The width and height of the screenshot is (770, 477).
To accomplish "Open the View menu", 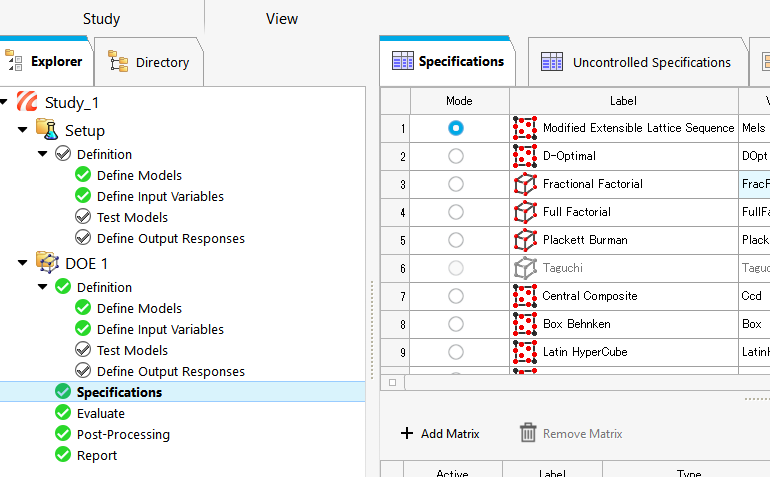I will click(281, 19).
